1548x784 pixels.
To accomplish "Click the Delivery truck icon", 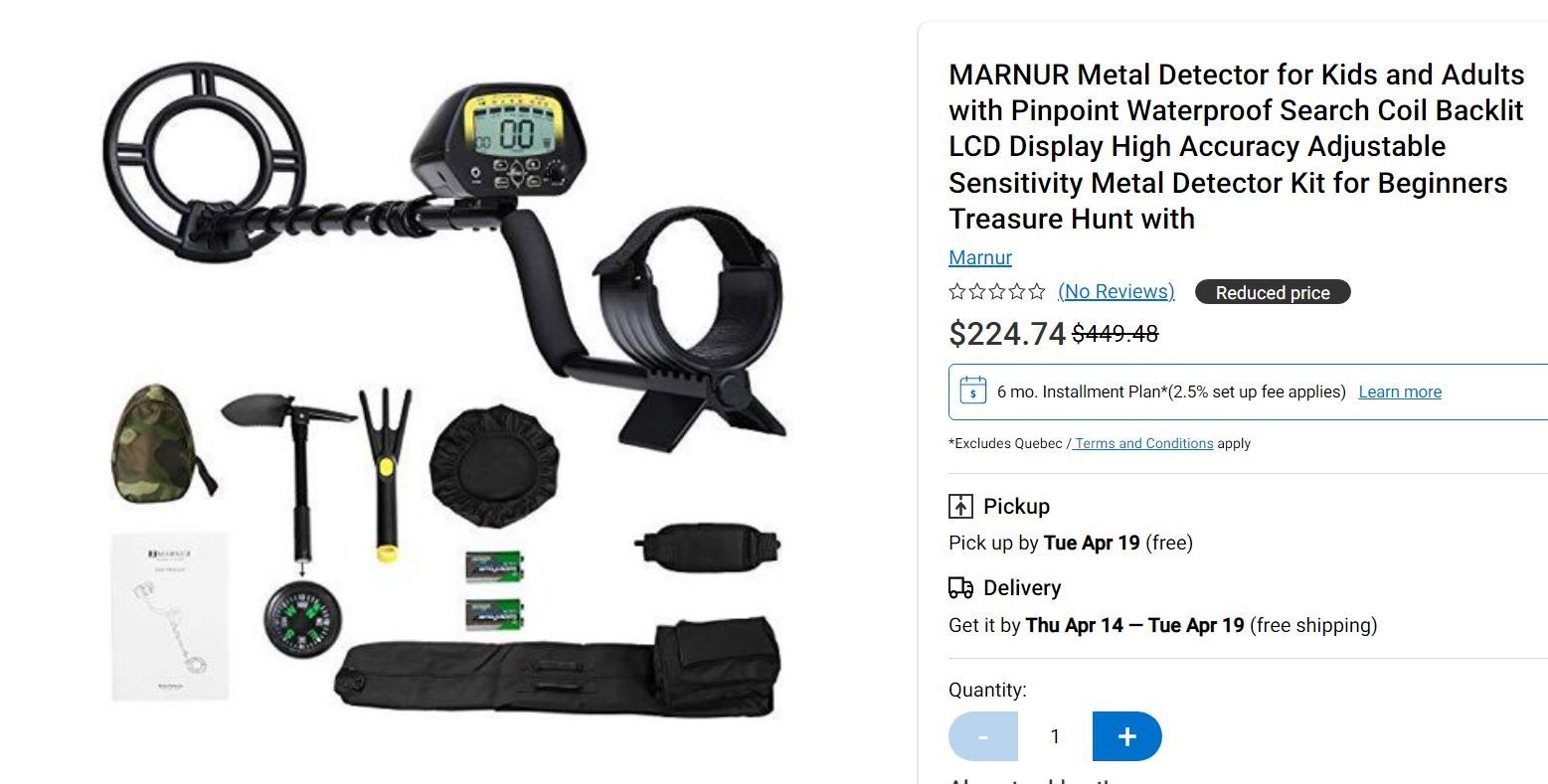I will pyautogui.click(x=960, y=588).
